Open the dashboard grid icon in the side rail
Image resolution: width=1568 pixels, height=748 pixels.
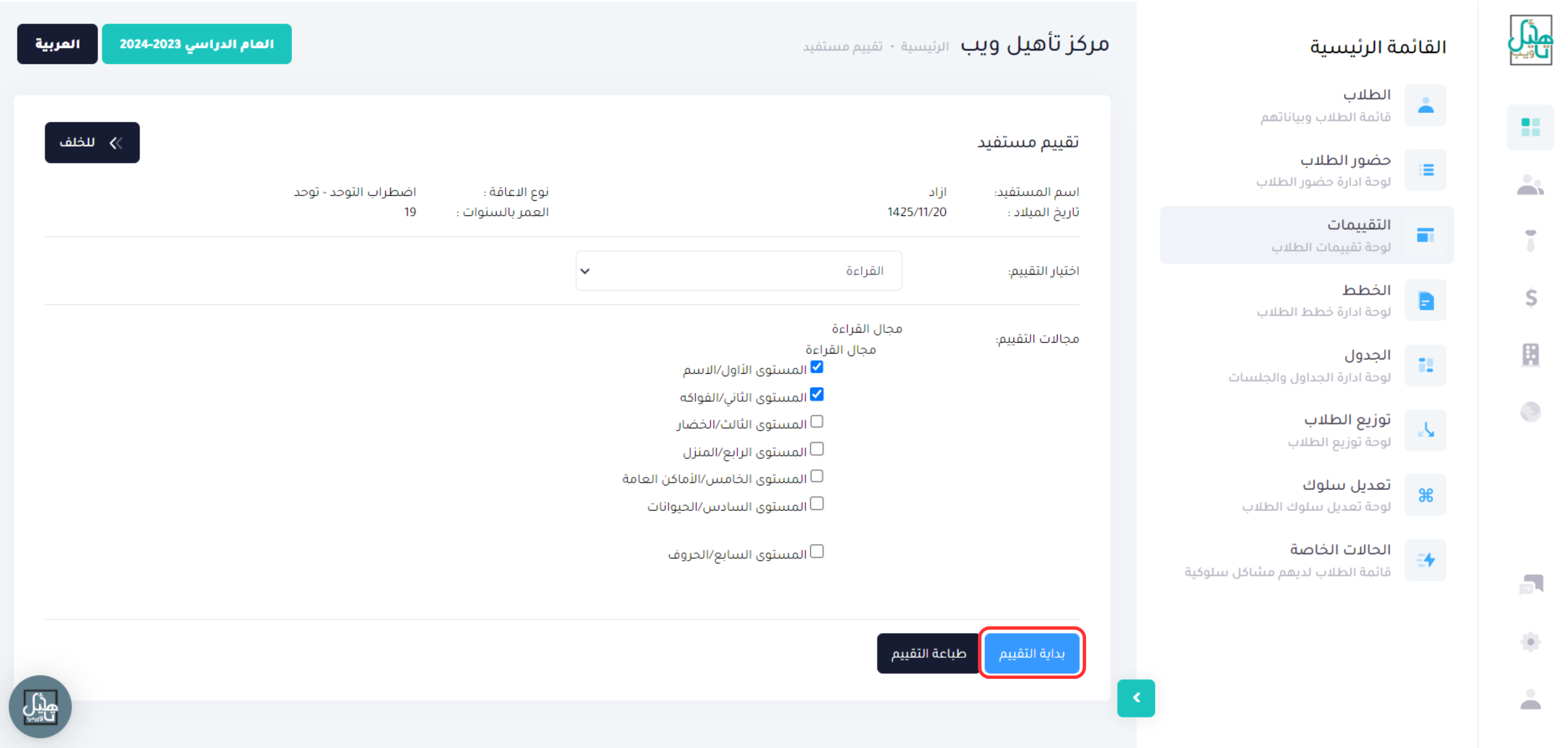1530,127
